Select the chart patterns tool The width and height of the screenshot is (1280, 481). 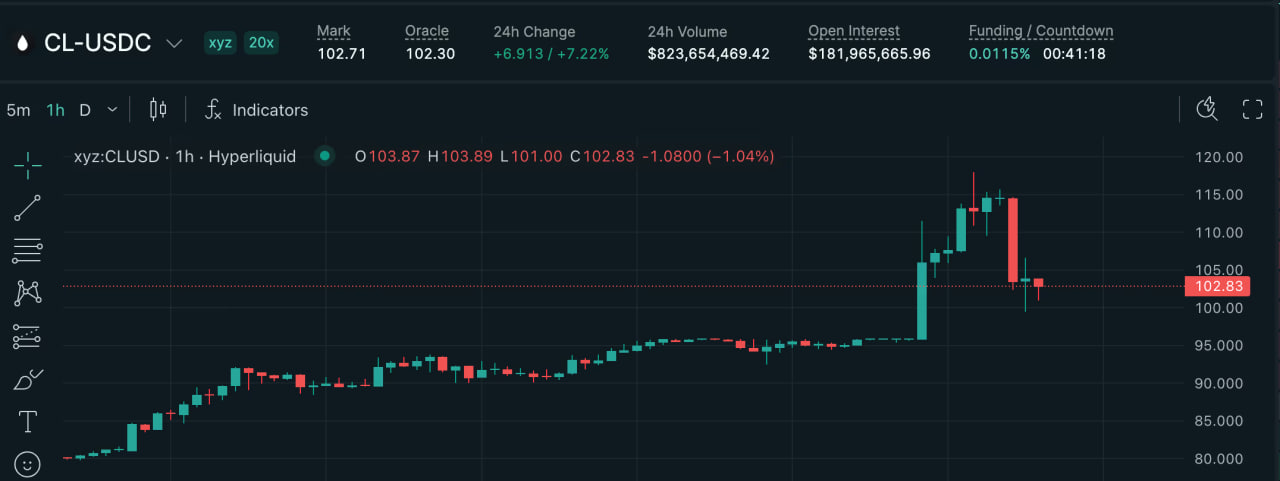pyautogui.click(x=28, y=293)
